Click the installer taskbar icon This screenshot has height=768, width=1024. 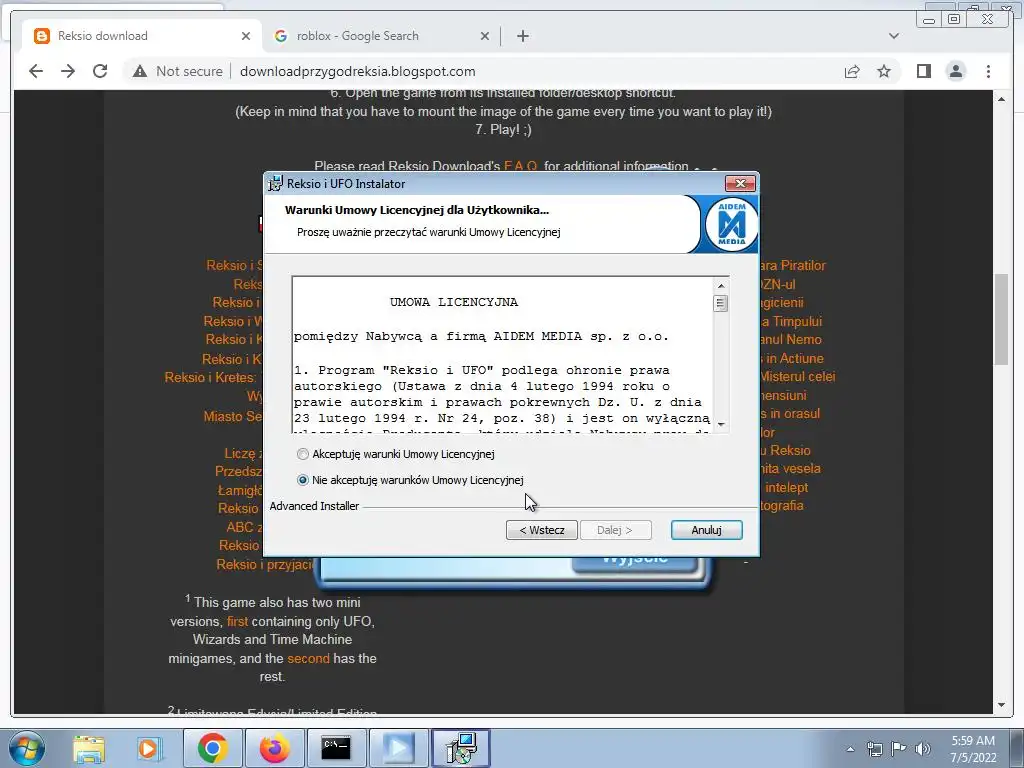coord(460,748)
